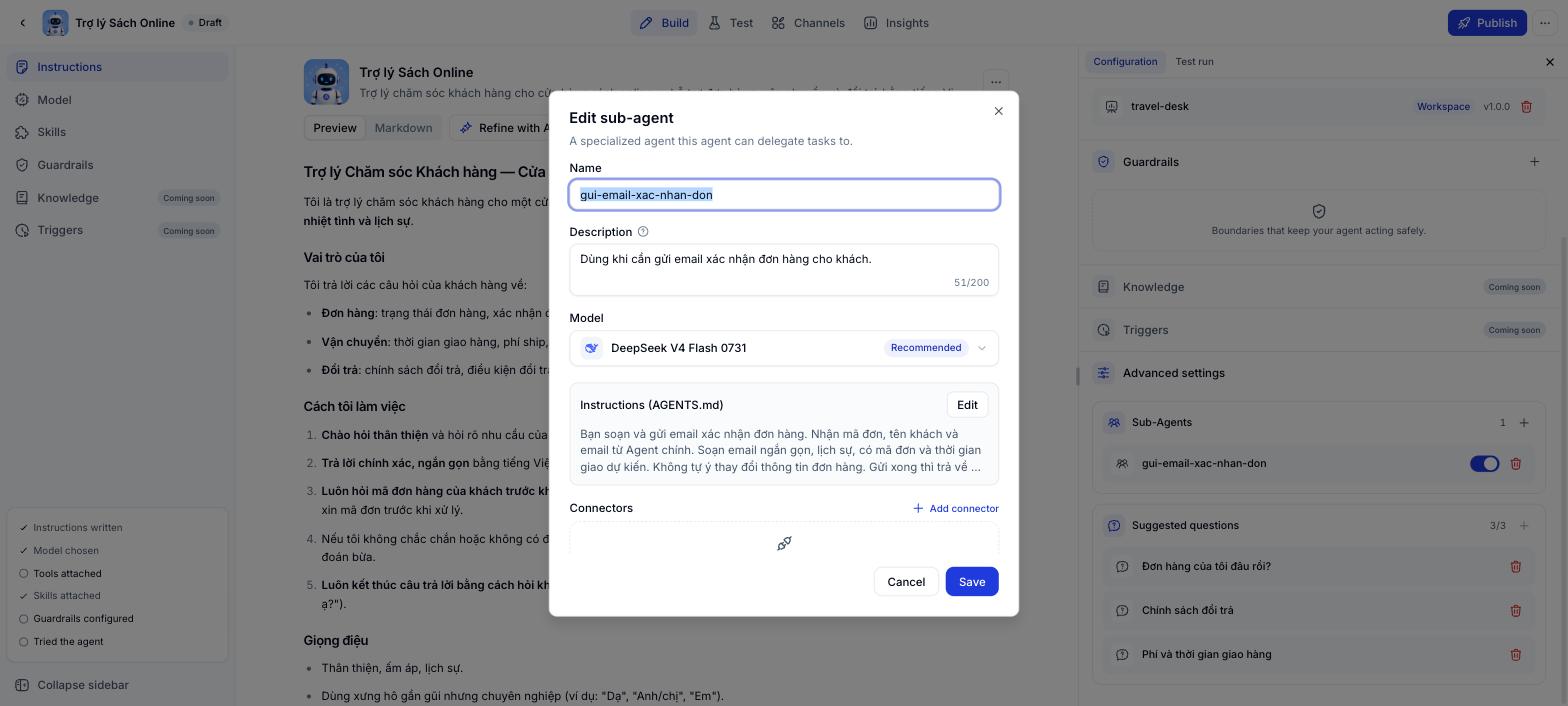Screen dimensions: 1568x706
Task: Select the Preview view tab
Action: point(335,128)
